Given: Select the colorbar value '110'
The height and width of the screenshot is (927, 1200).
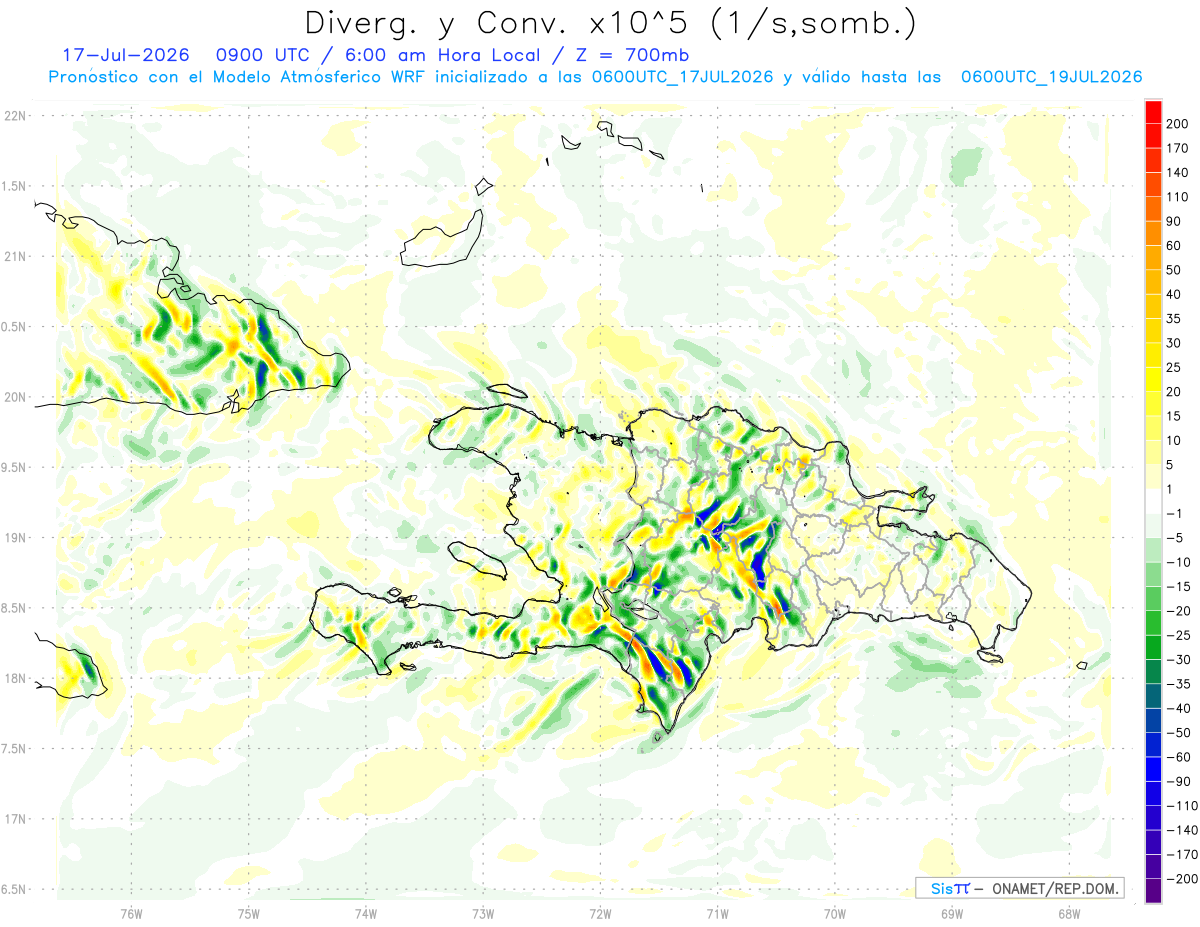Looking at the screenshot, I should pyautogui.click(x=1178, y=197).
